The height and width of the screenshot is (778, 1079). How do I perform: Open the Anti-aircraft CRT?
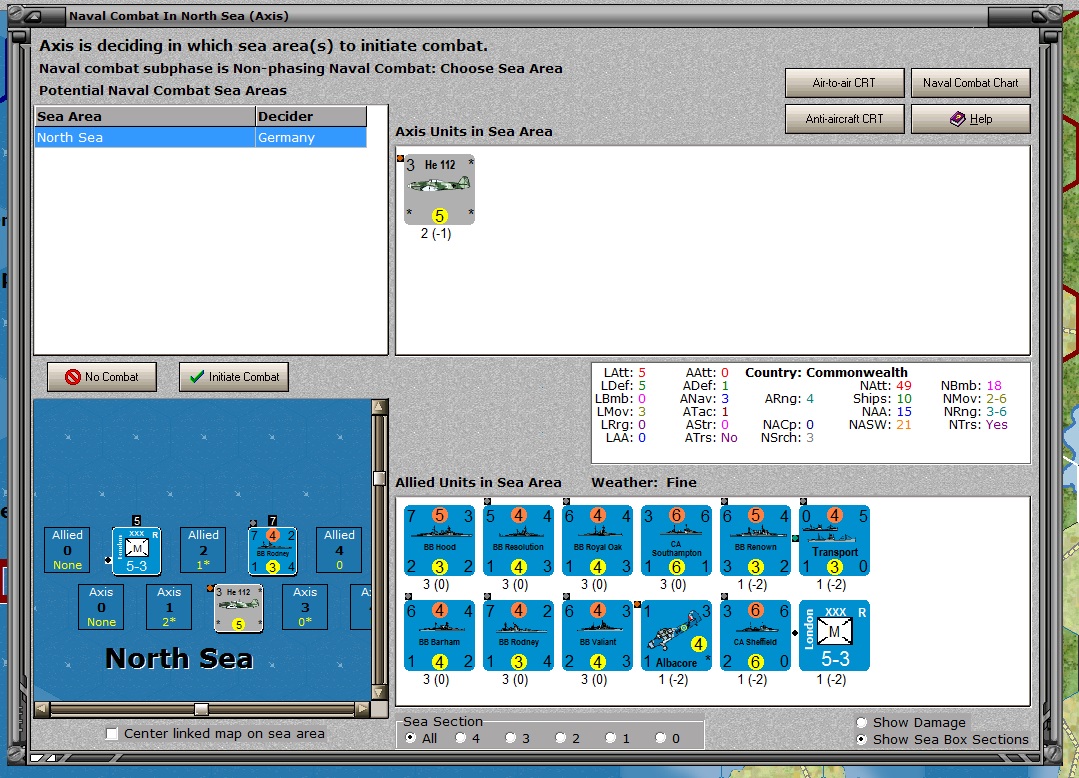pyautogui.click(x=844, y=118)
